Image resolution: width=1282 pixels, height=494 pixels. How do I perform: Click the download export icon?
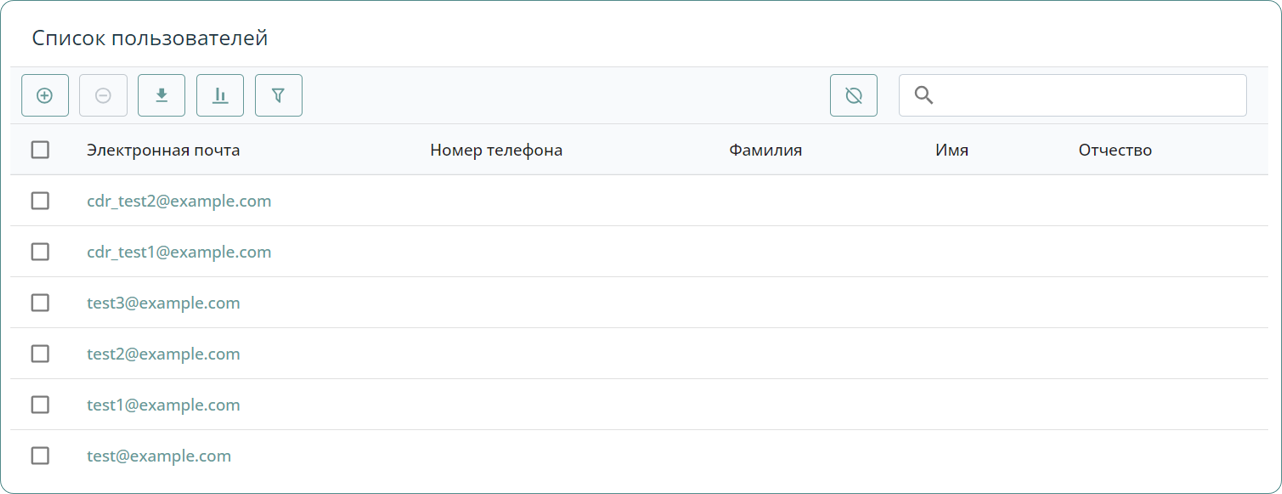point(161,96)
